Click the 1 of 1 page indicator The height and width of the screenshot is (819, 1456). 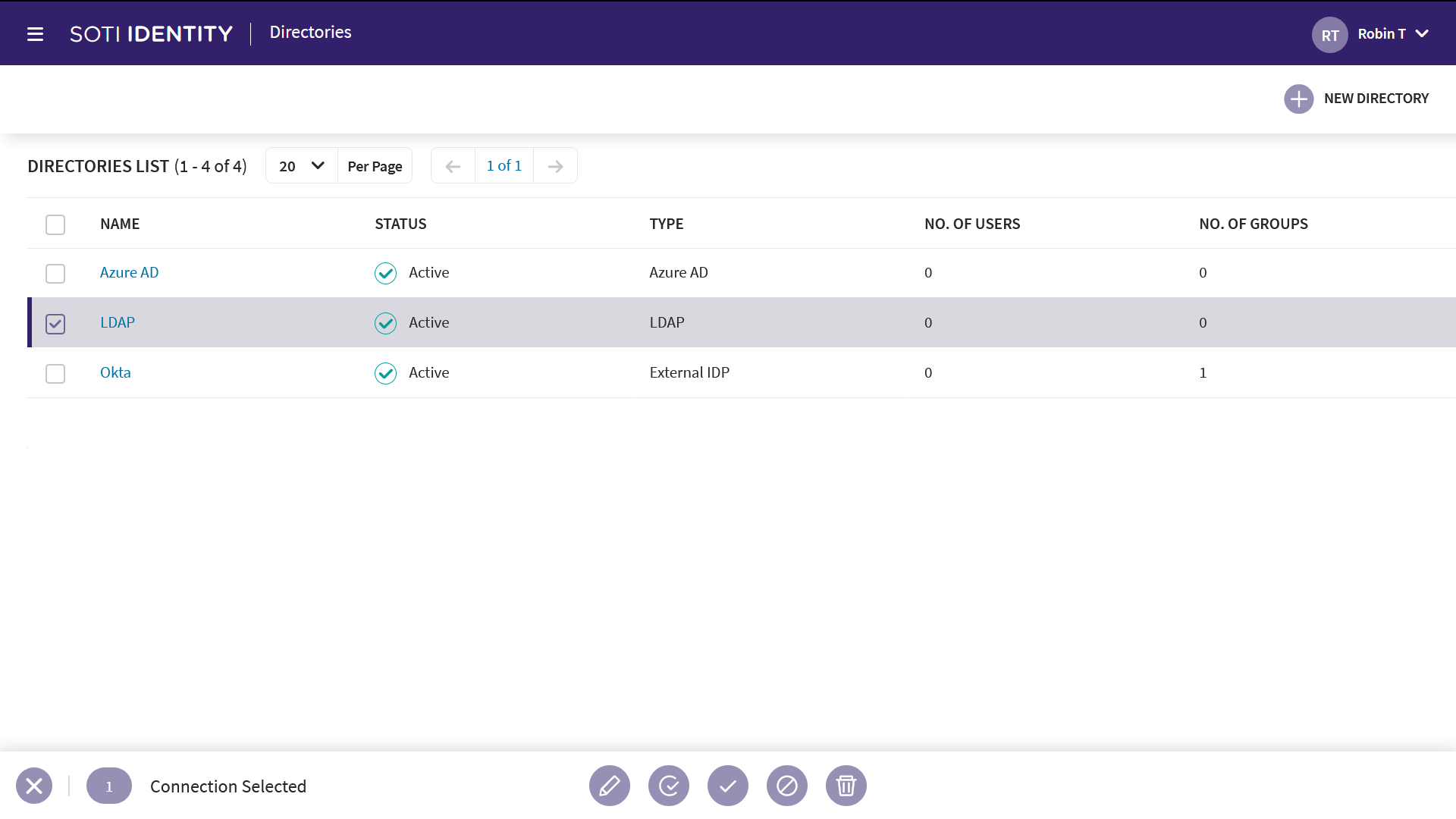pyautogui.click(x=504, y=165)
